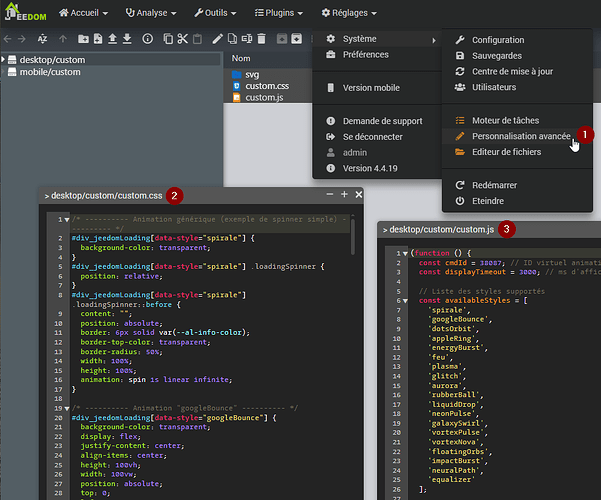
Task: Show file info with the circled i icon
Action: pyautogui.click(x=148, y=39)
